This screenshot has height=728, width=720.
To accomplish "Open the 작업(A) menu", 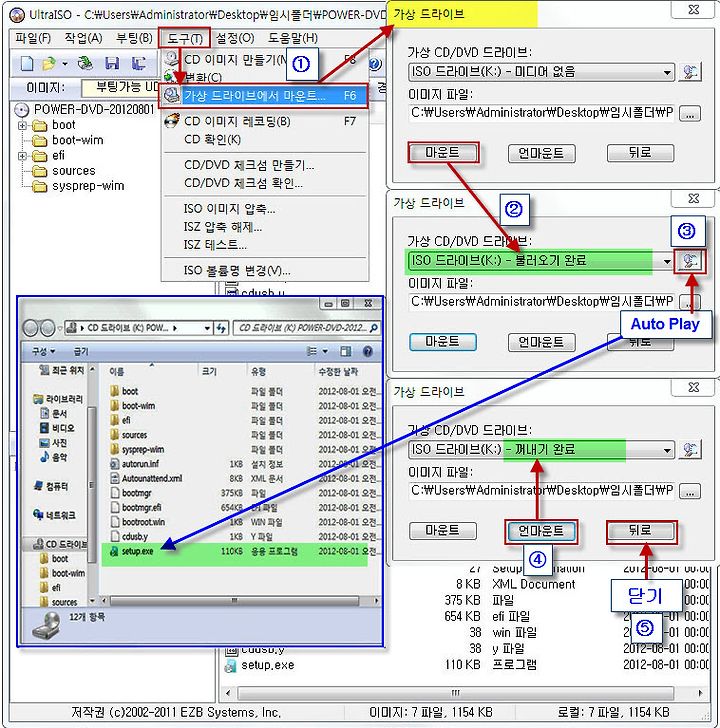I will [83, 38].
